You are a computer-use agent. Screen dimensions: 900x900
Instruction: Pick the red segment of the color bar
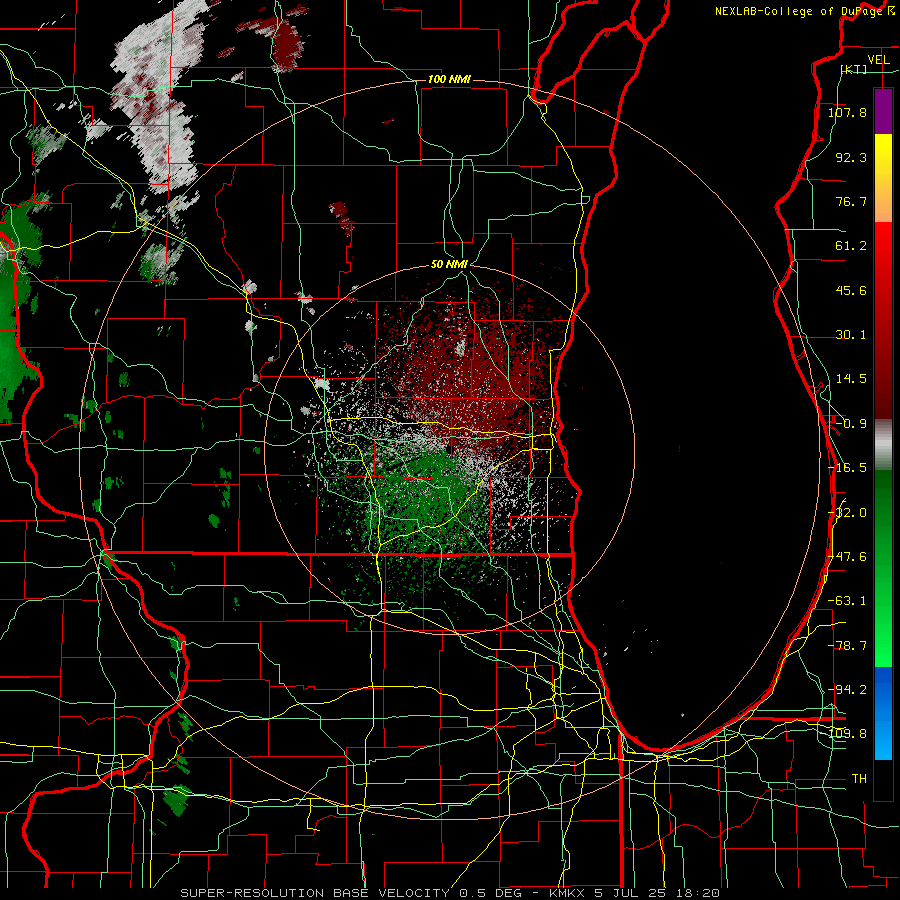pos(883,320)
